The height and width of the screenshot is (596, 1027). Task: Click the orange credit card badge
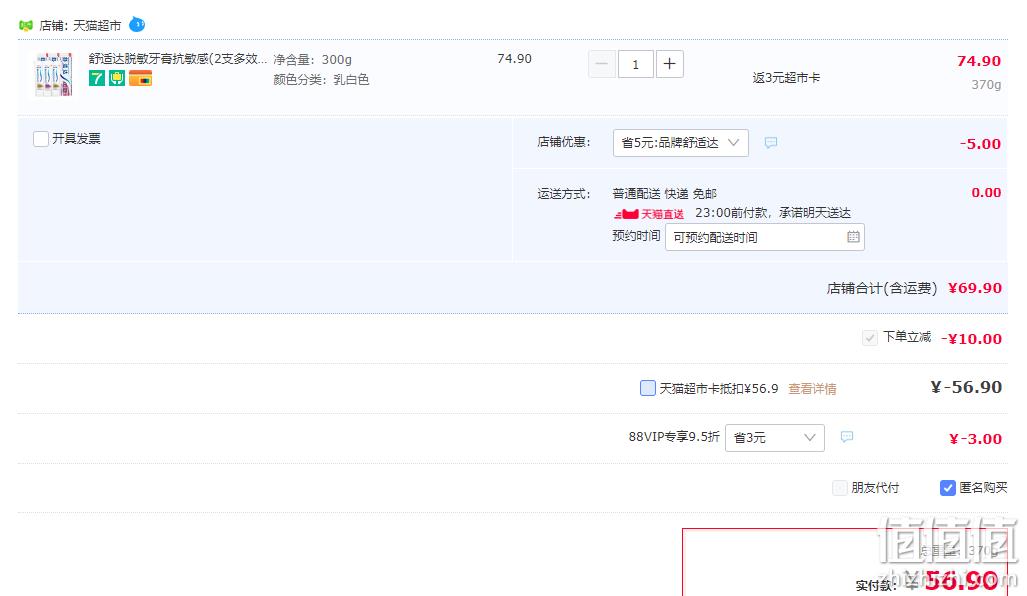140,79
